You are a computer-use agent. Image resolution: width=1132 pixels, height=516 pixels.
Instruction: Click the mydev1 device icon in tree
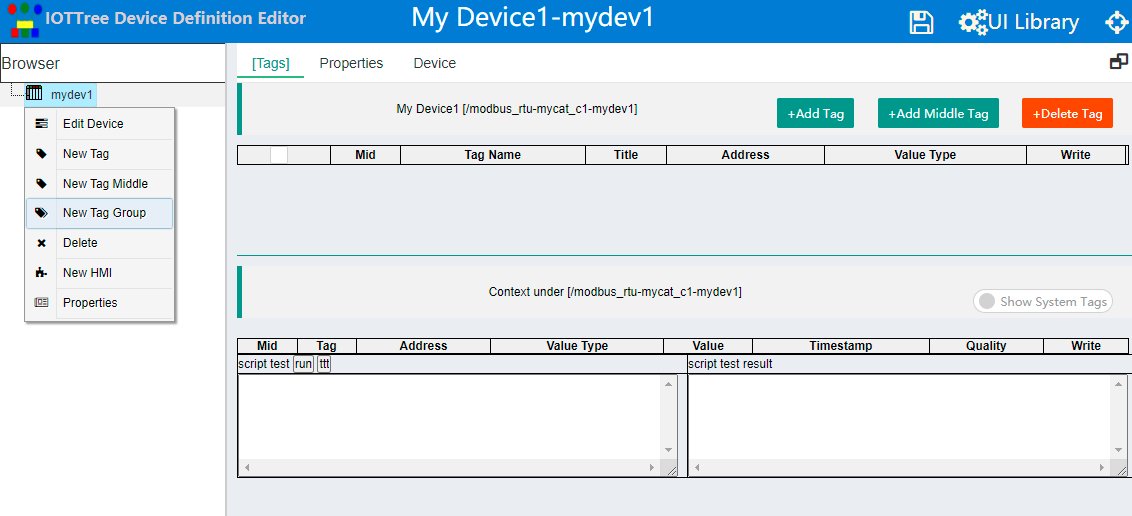point(34,93)
